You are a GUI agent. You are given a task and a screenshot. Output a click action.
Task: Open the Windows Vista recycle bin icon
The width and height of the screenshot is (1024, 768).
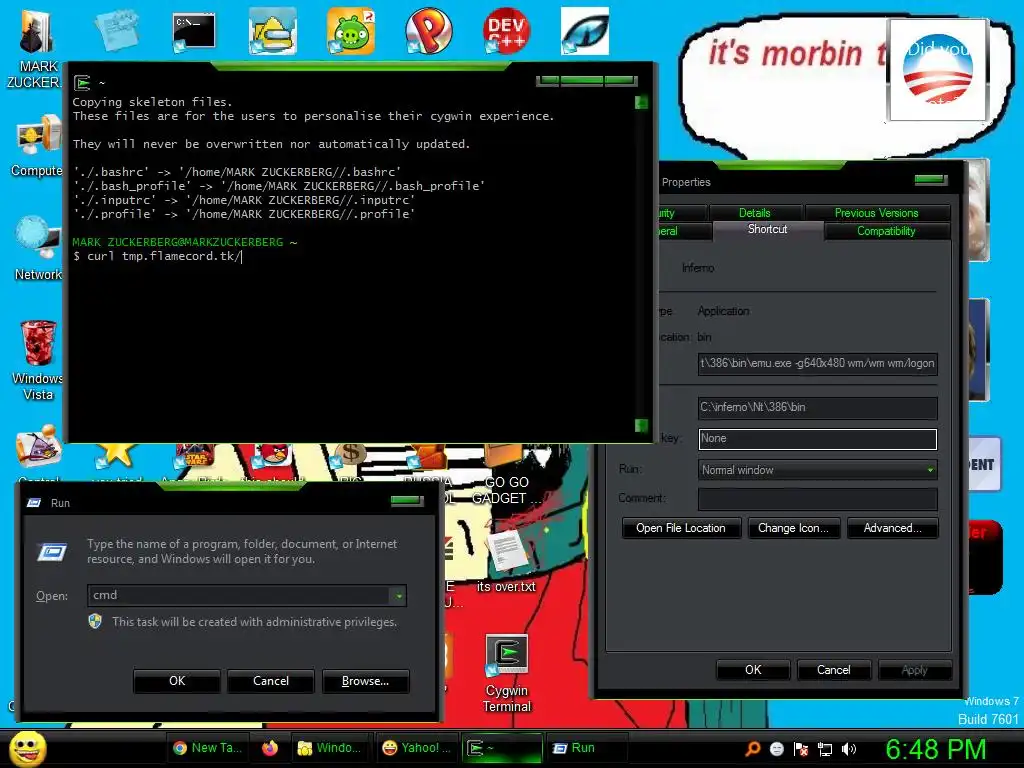(38, 343)
